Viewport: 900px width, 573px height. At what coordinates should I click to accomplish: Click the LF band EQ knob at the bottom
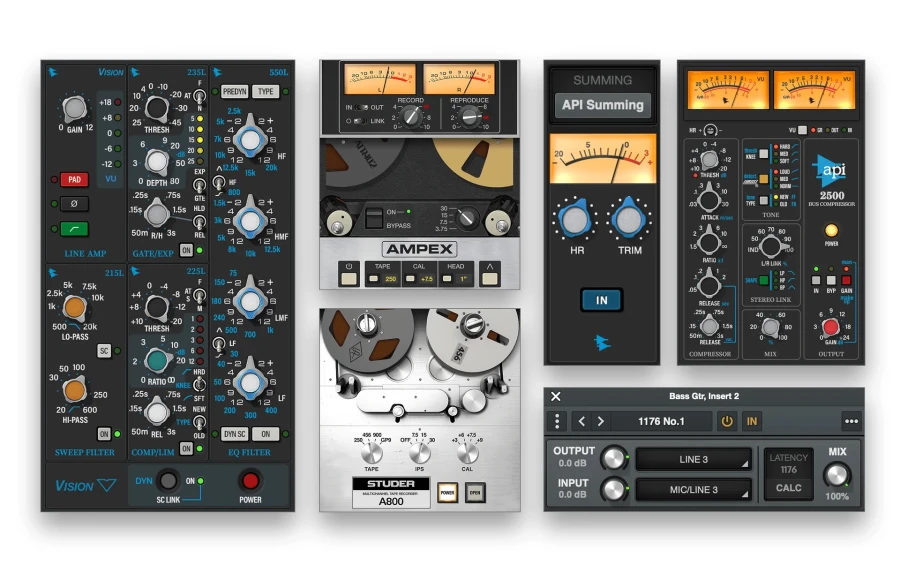[x=250, y=382]
